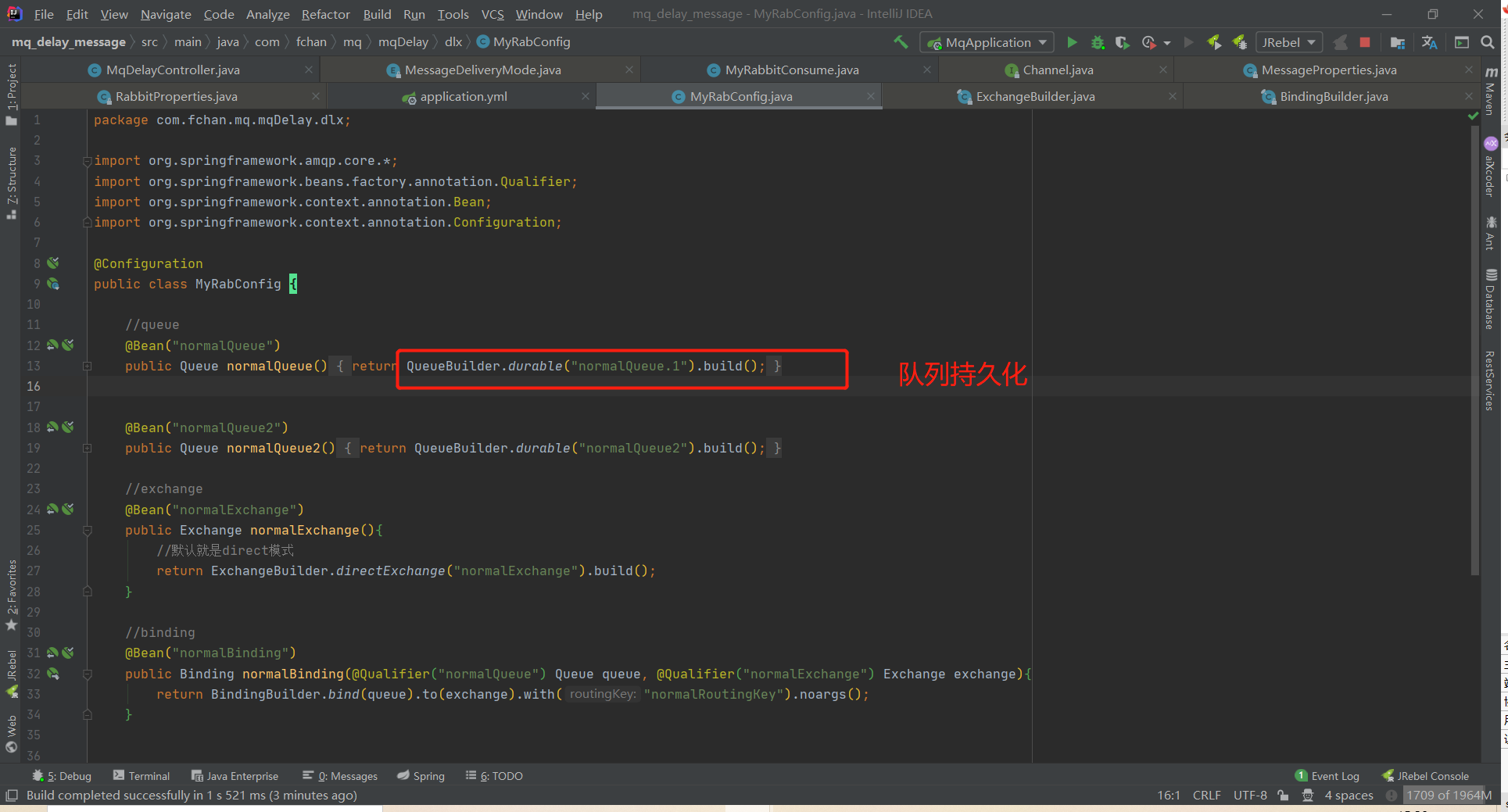The width and height of the screenshot is (1508, 812).
Task: Open the VCS menu
Action: [x=493, y=14]
